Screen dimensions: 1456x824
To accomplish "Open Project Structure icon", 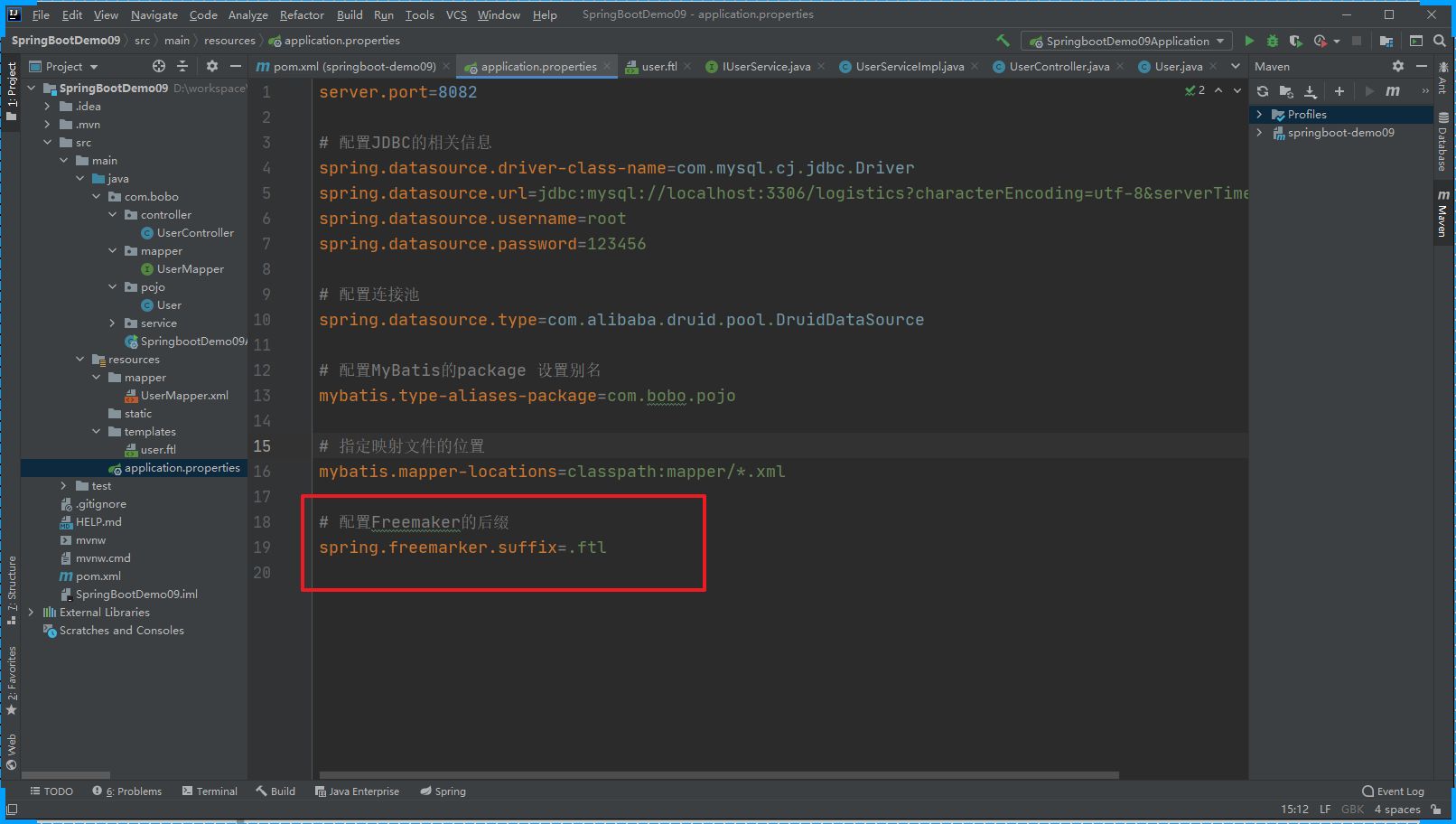I will point(1386,41).
